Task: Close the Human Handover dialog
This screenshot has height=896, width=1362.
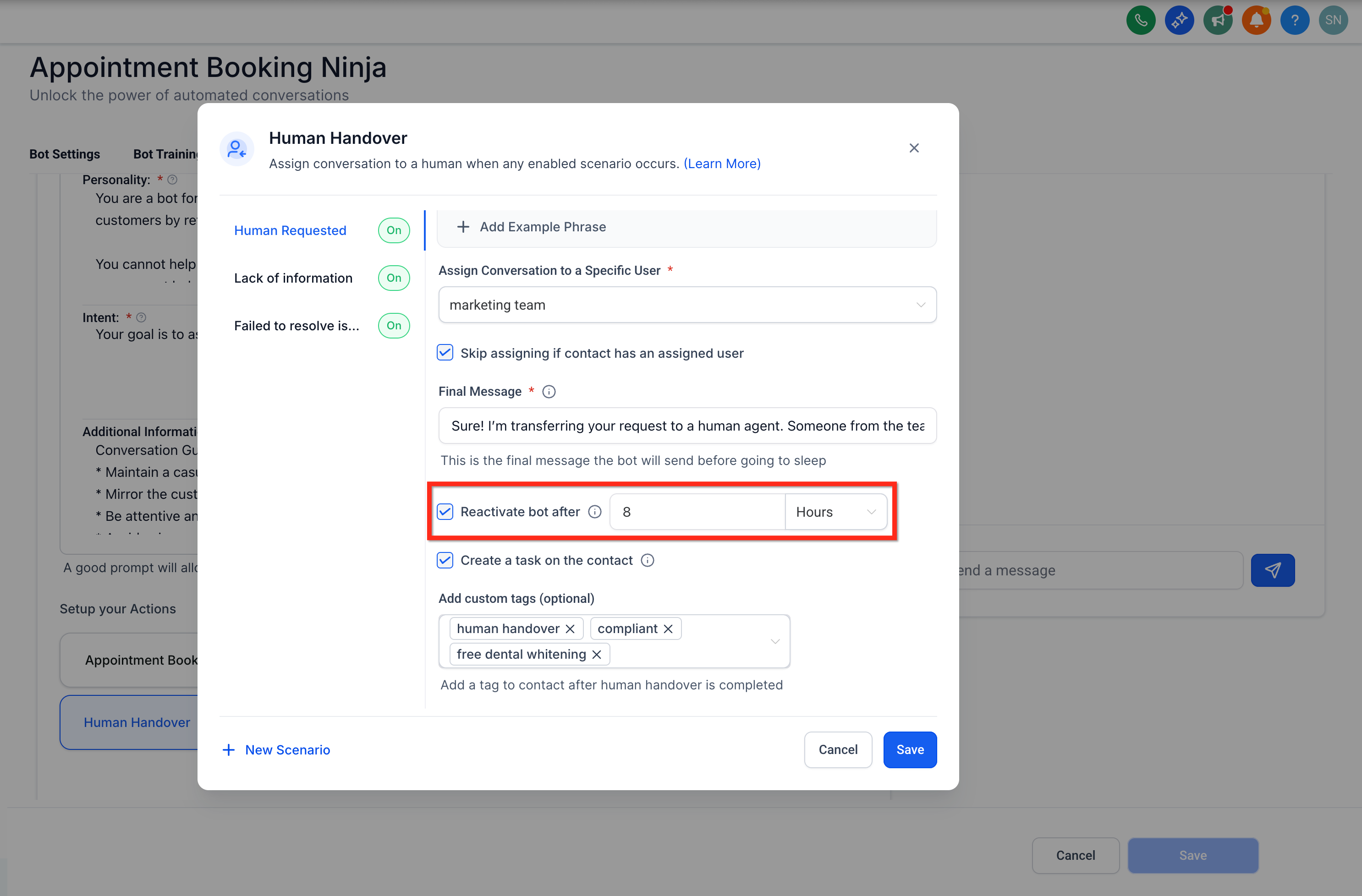Action: tap(914, 148)
